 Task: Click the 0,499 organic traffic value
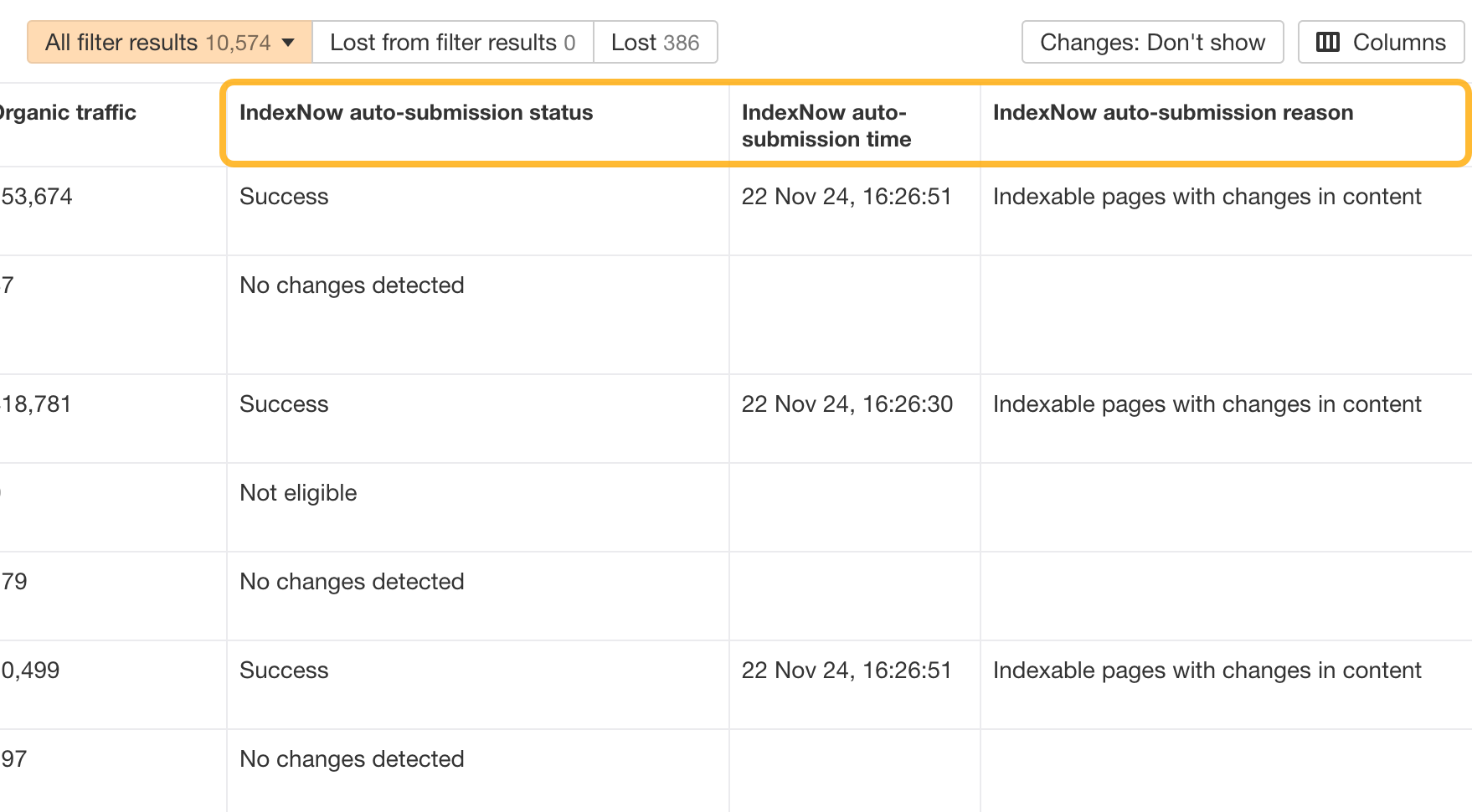point(31,671)
